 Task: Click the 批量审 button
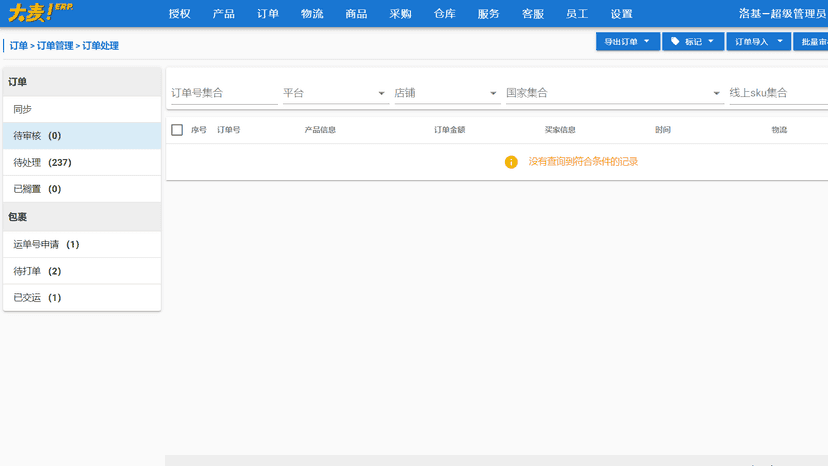[811, 42]
